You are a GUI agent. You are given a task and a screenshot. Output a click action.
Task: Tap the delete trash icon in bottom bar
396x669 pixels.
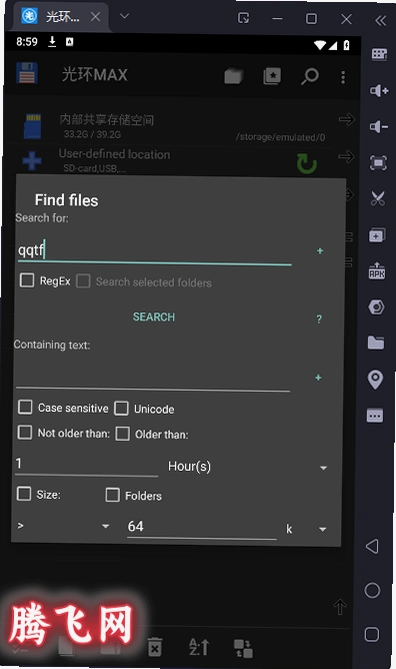click(x=154, y=647)
